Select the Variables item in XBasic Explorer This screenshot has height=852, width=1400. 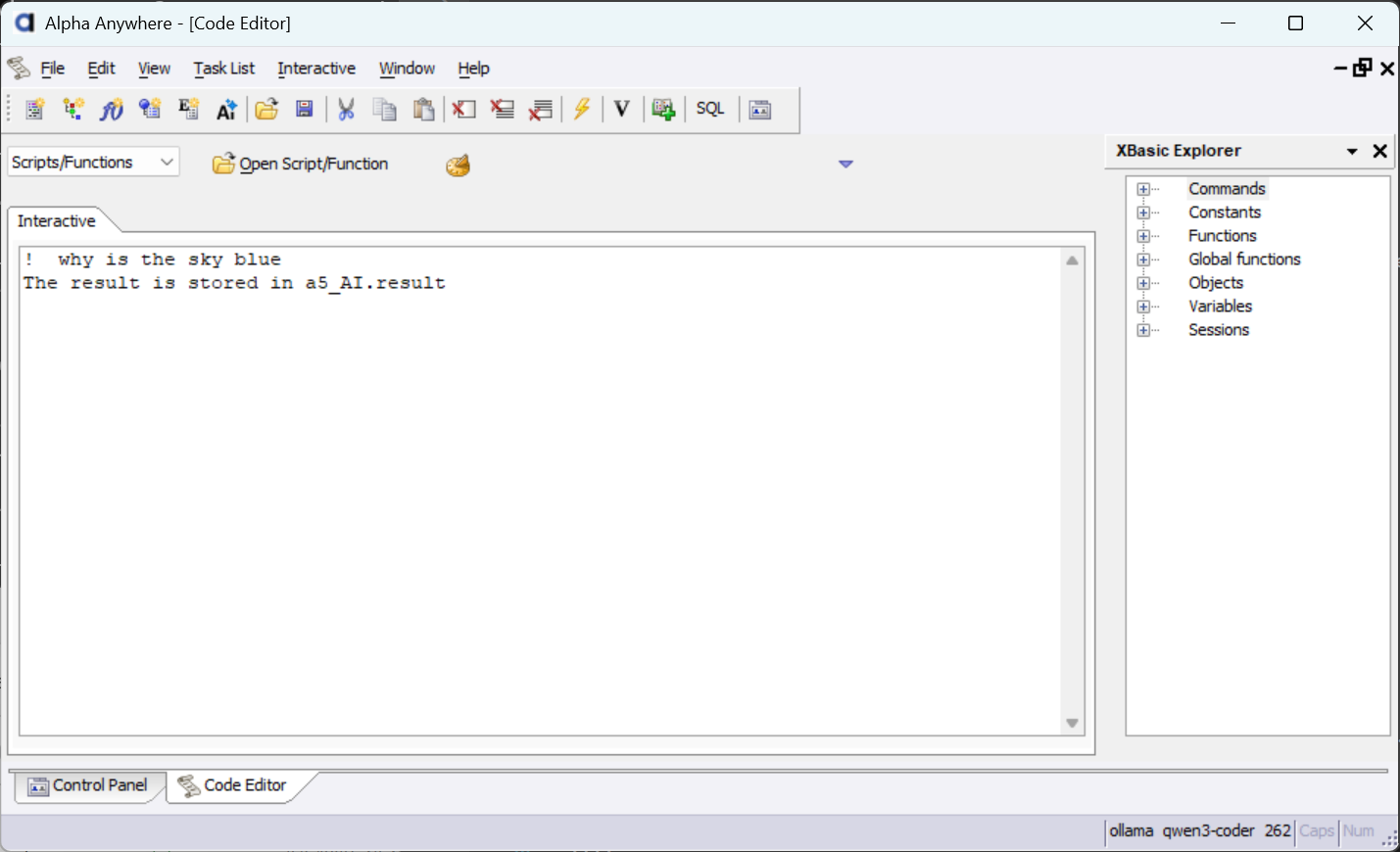coord(1220,307)
